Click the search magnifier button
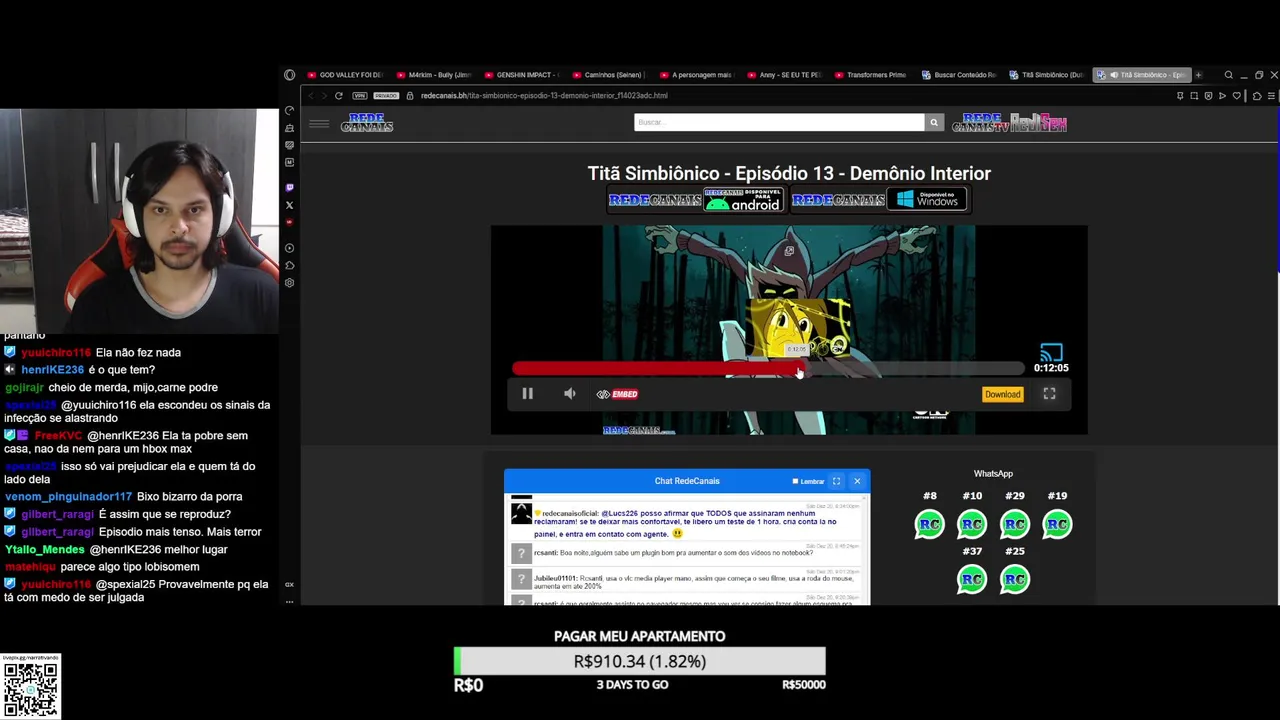This screenshot has width=1280, height=720. (x=934, y=122)
